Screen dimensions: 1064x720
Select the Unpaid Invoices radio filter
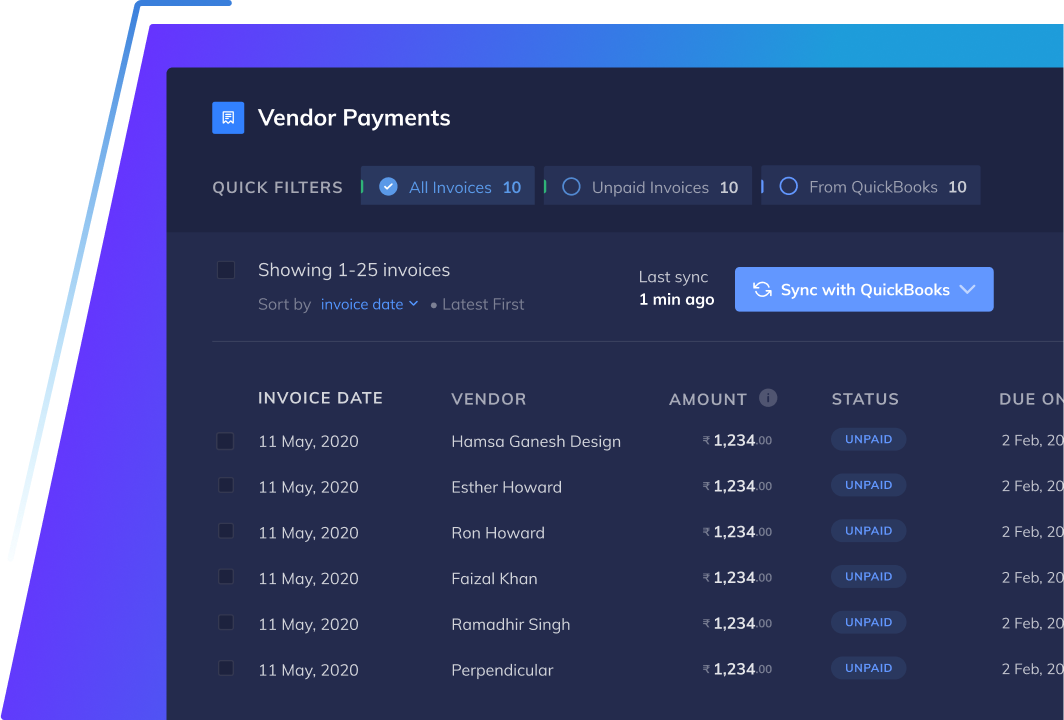click(x=571, y=186)
